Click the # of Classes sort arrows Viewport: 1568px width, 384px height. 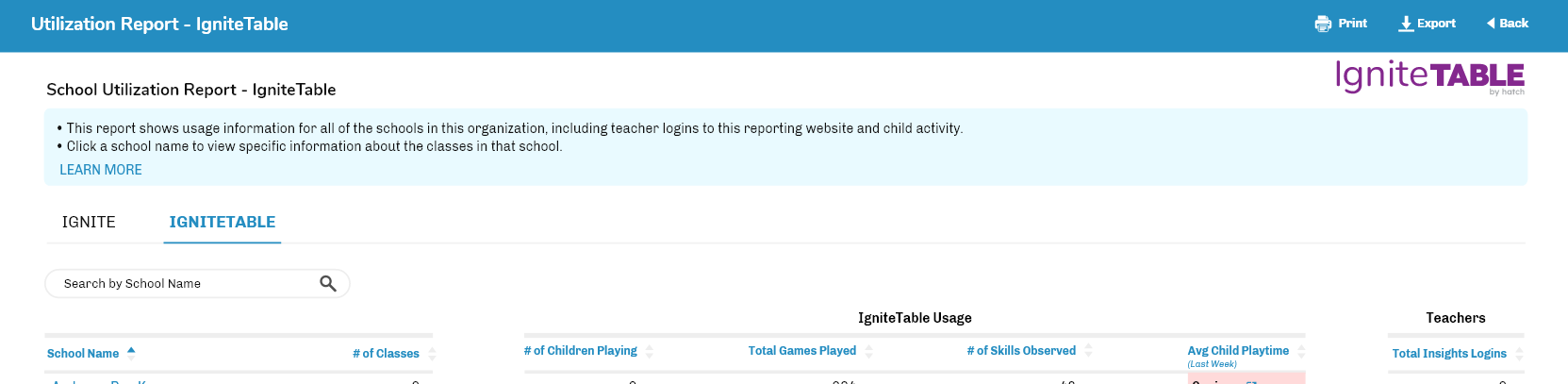432,354
